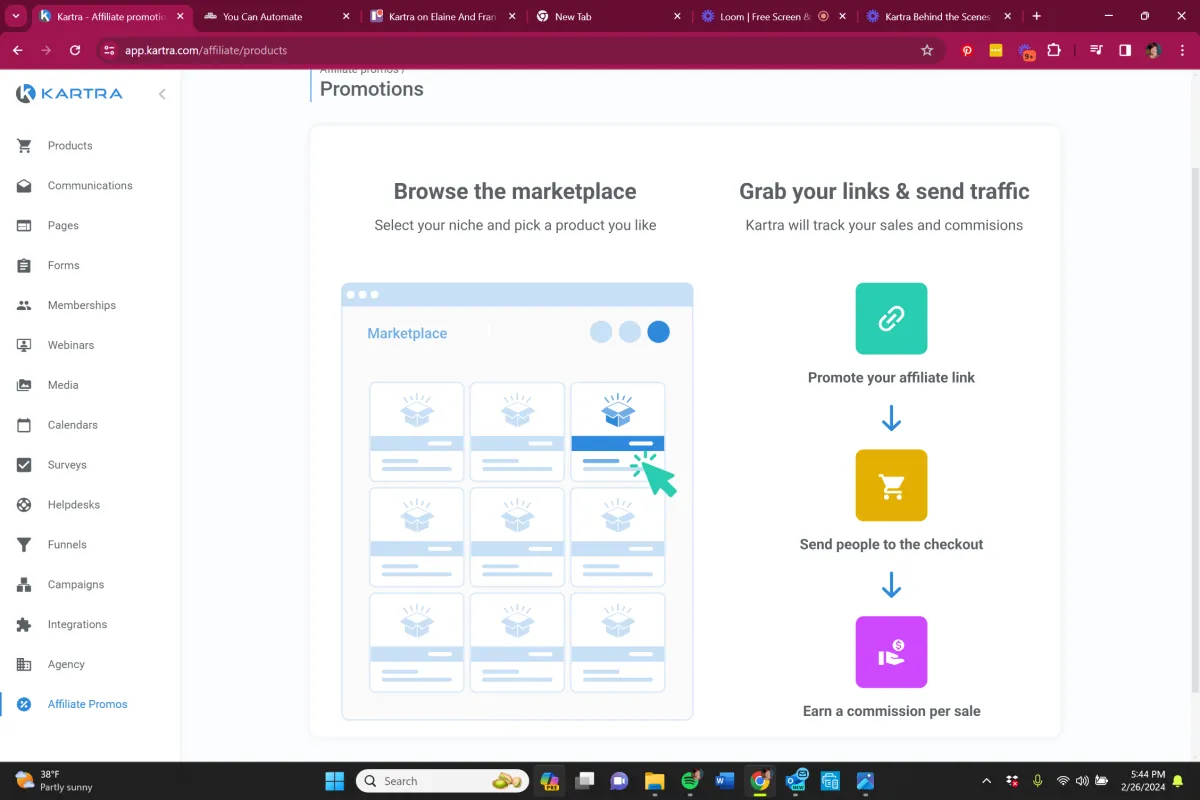The width and height of the screenshot is (1200, 800).
Task: Click the purple commission hand icon
Action: pyautogui.click(x=891, y=652)
